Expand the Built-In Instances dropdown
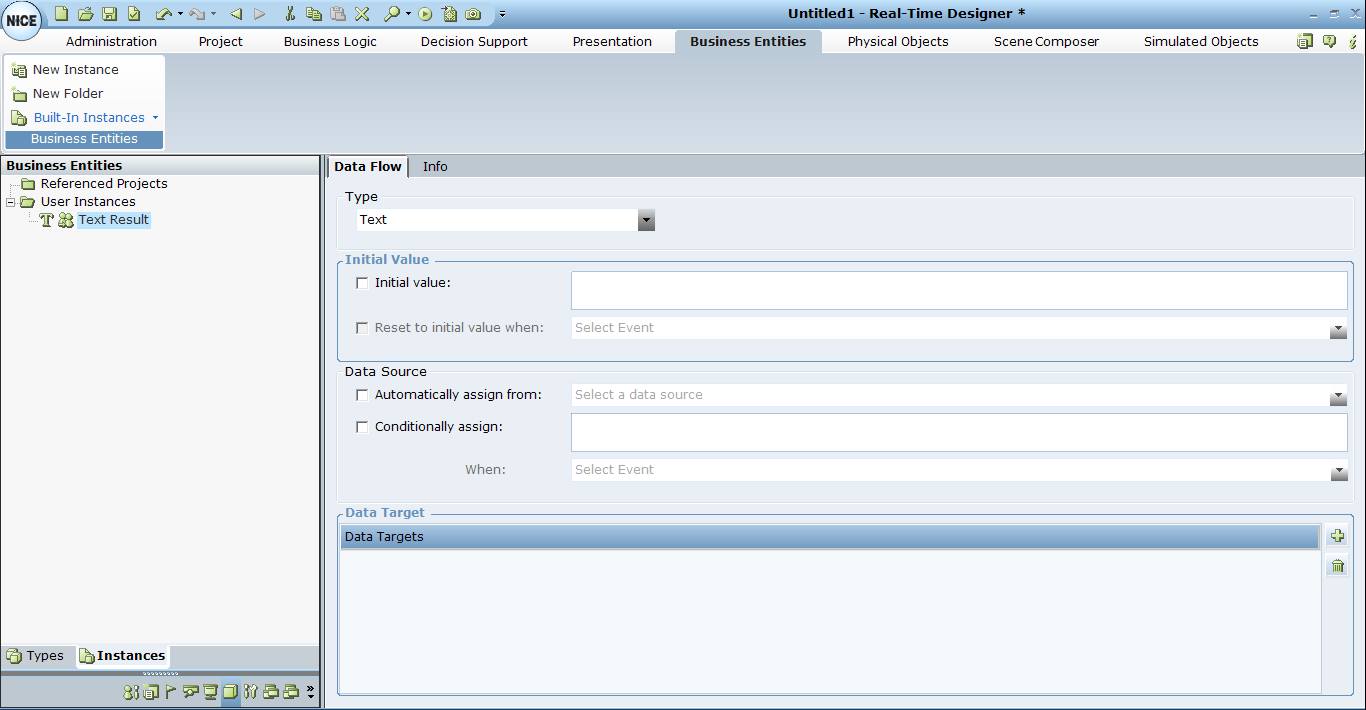Image resolution: width=1366 pixels, height=710 pixels. 155,118
